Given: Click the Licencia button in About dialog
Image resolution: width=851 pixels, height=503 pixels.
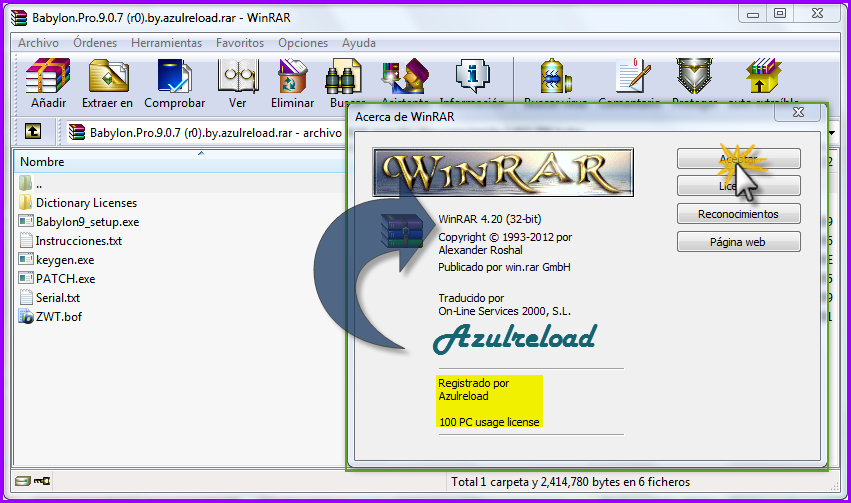Looking at the screenshot, I should pos(739,186).
